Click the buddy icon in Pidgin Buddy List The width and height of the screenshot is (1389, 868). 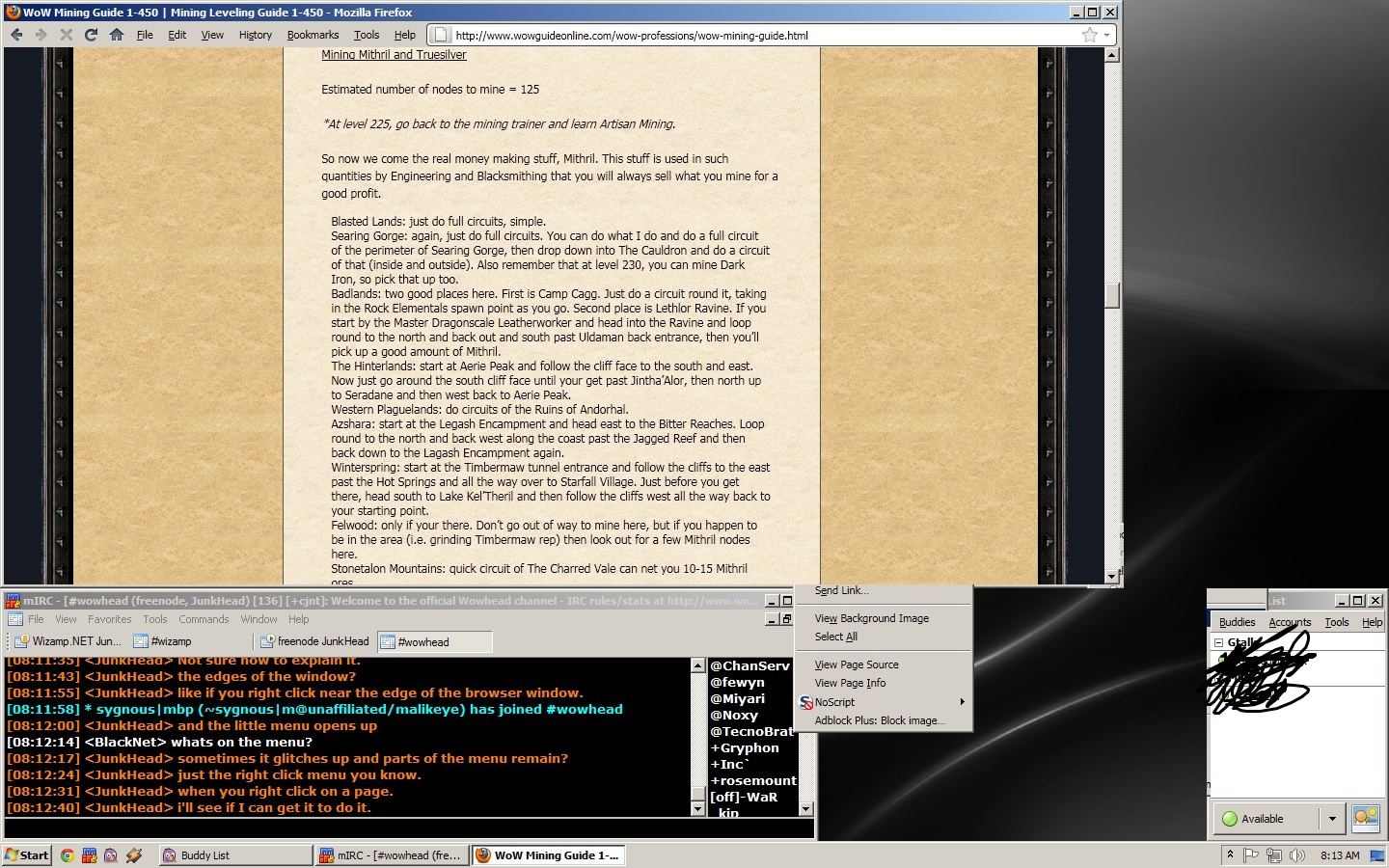click(1366, 819)
